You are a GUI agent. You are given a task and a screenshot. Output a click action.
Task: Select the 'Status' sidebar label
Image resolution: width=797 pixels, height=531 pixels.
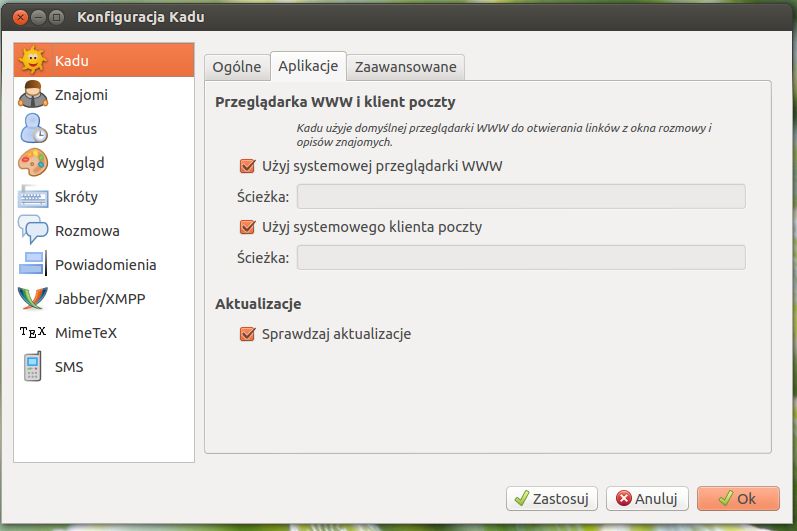[x=76, y=129]
